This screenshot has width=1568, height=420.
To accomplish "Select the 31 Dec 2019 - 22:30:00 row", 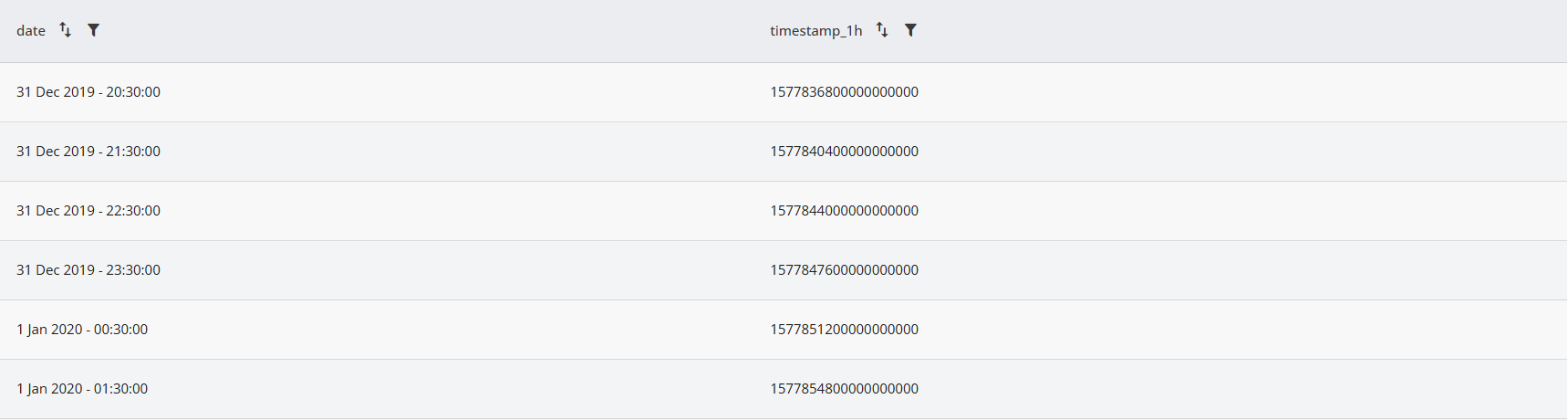I will 784,211.
